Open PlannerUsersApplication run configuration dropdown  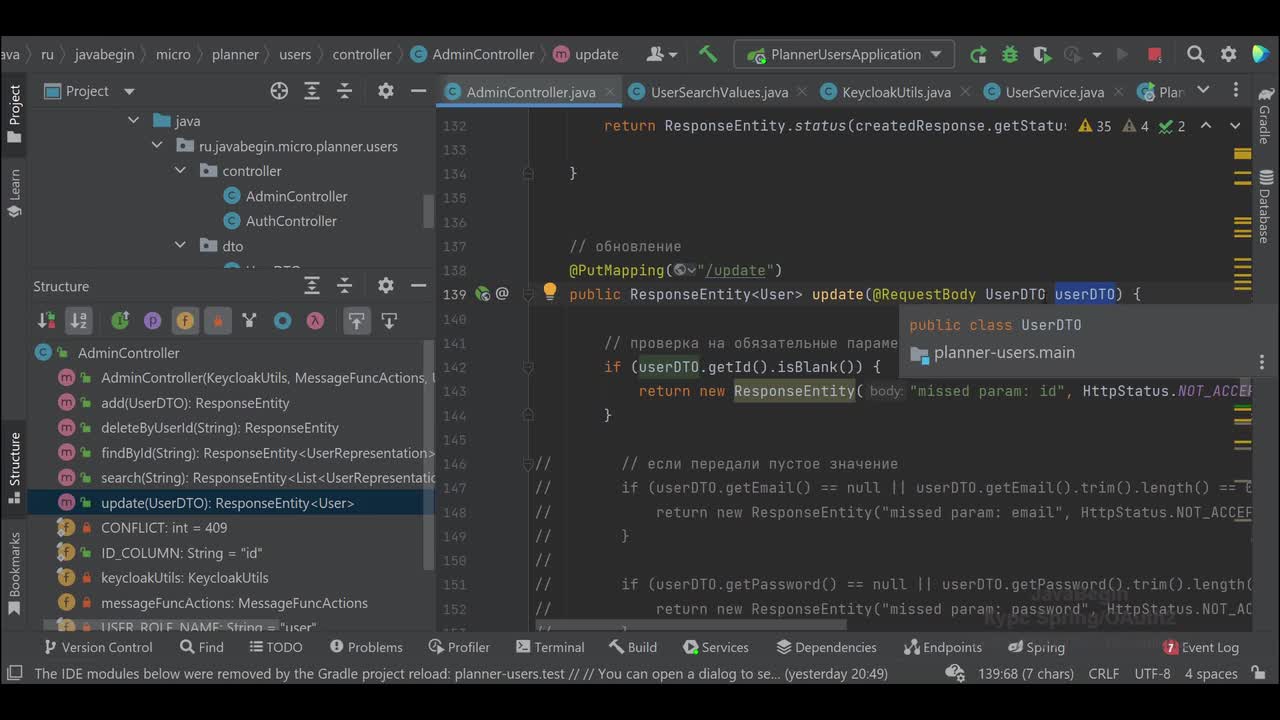844,54
